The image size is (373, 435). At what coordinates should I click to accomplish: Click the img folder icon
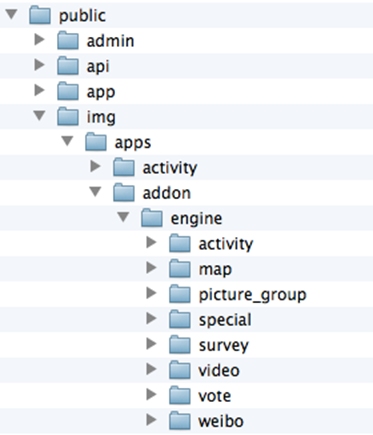click(x=68, y=117)
